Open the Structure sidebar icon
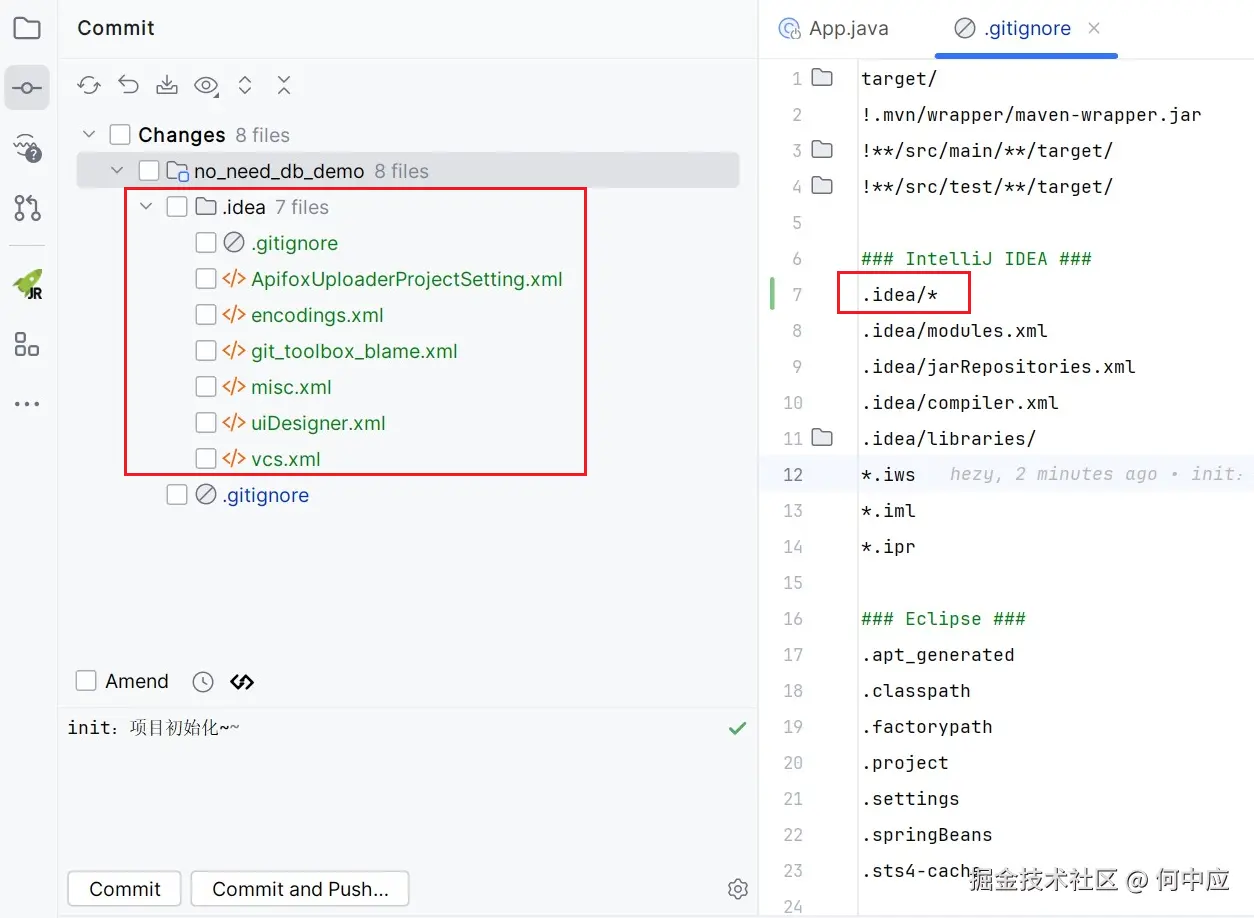Viewport: 1254px width, 918px height. coord(27,344)
